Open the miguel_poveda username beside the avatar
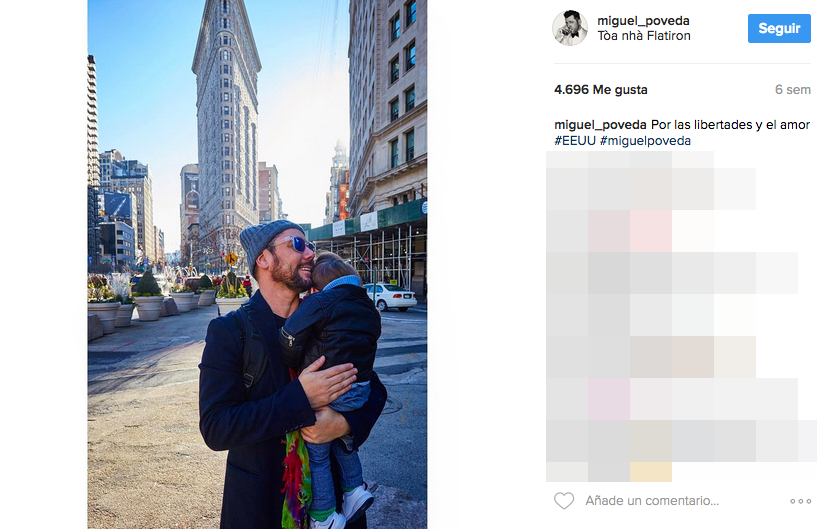 [643, 21]
